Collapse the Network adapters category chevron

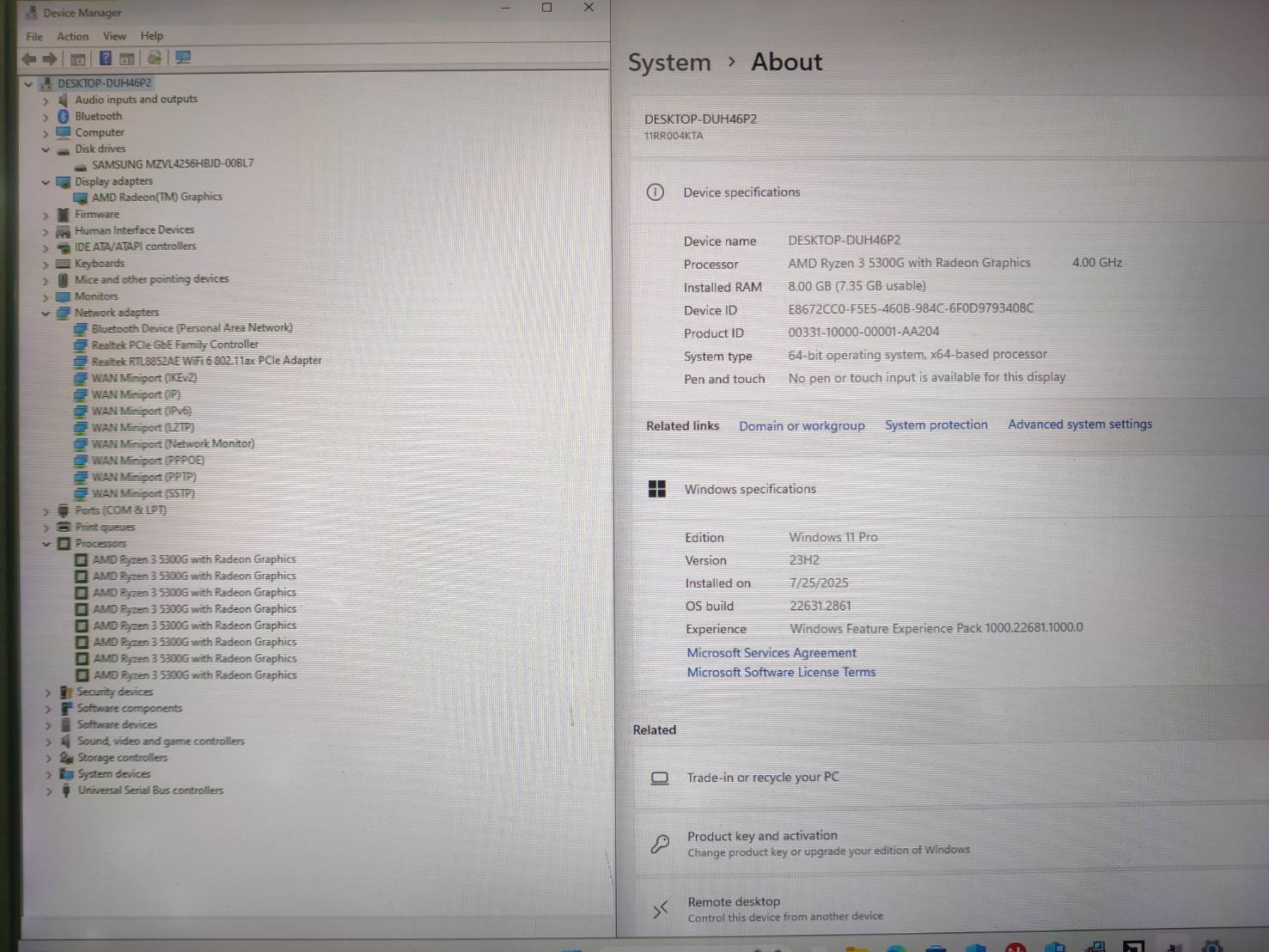(x=46, y=313)
